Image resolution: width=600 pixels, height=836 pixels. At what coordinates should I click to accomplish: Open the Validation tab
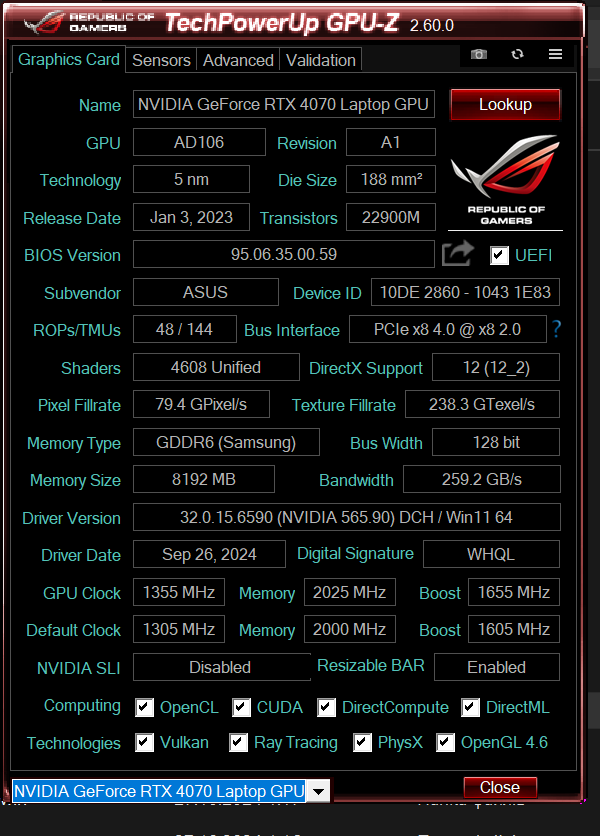[321, 60]
